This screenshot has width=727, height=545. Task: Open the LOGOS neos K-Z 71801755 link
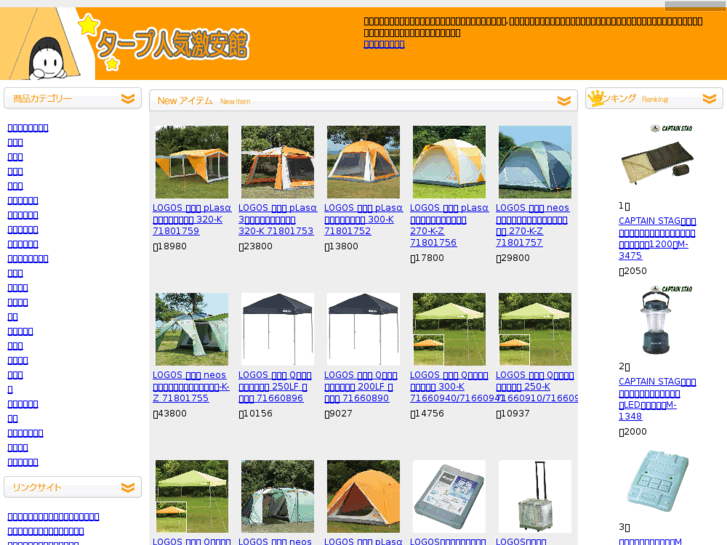pos(191,386)
